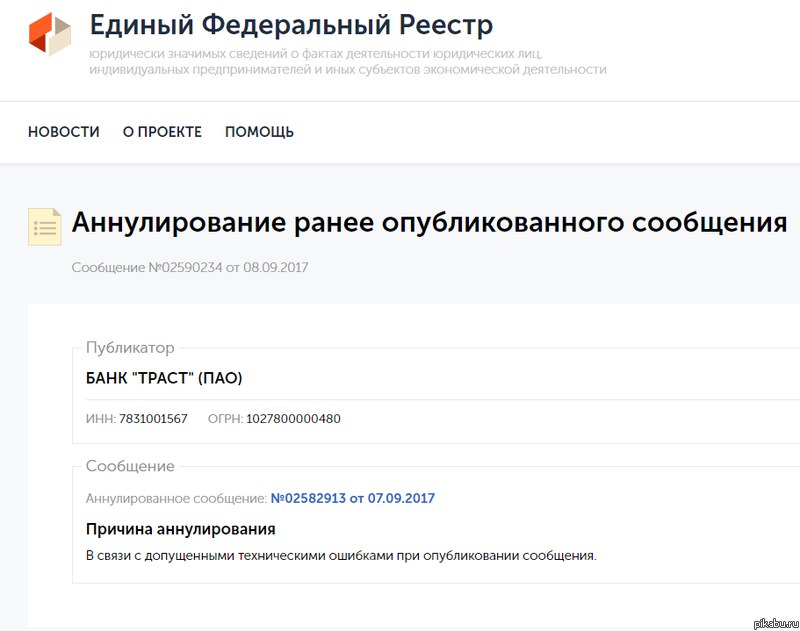Click the Публикатор section label
800x631 pixels.
pos(130,347)
